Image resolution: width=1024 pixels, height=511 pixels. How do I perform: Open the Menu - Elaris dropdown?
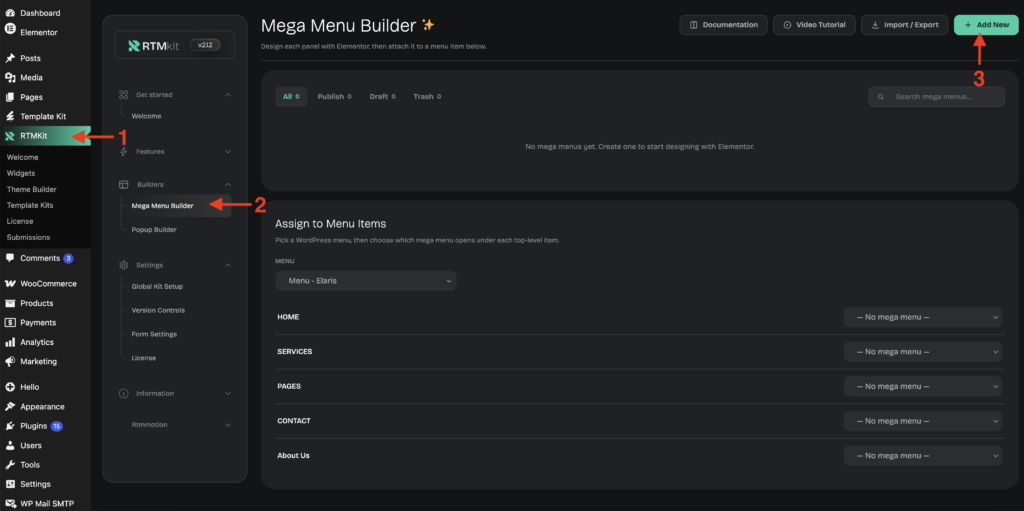coord(366,281)
